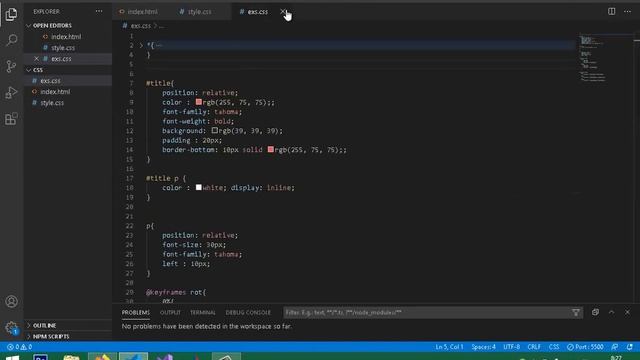The image size is (640, 360).
Task: Open editor more actions ellipsis
Action: coord(627,11)
